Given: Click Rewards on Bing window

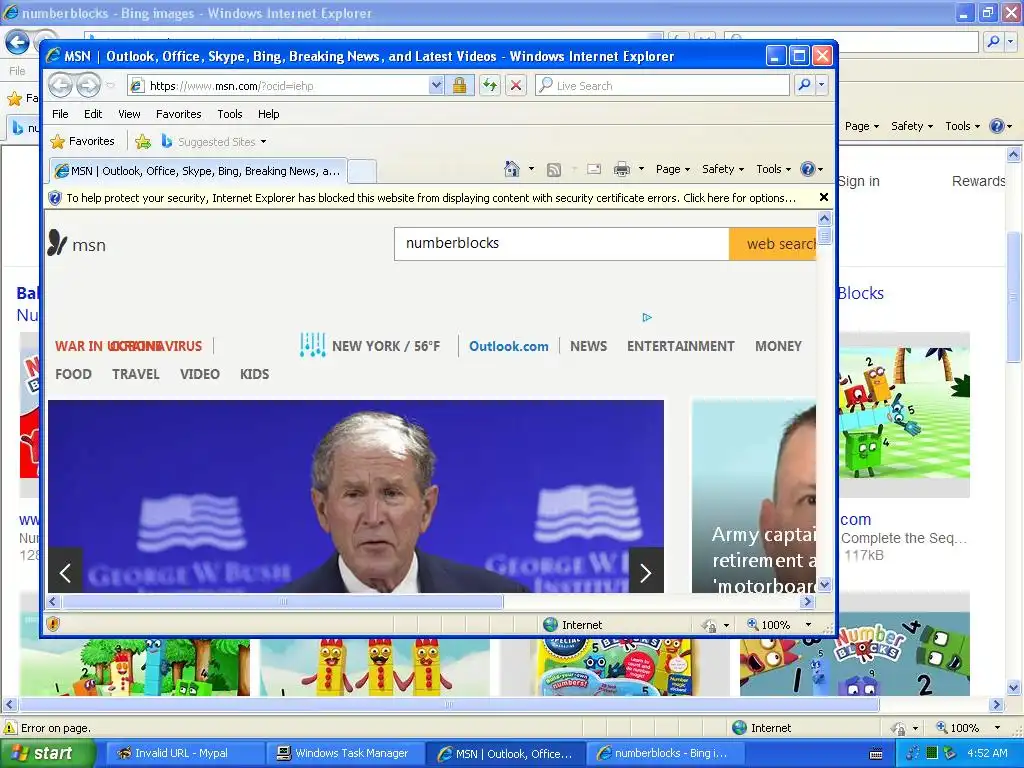Looking at the screenshot, I should pos(978,181).
